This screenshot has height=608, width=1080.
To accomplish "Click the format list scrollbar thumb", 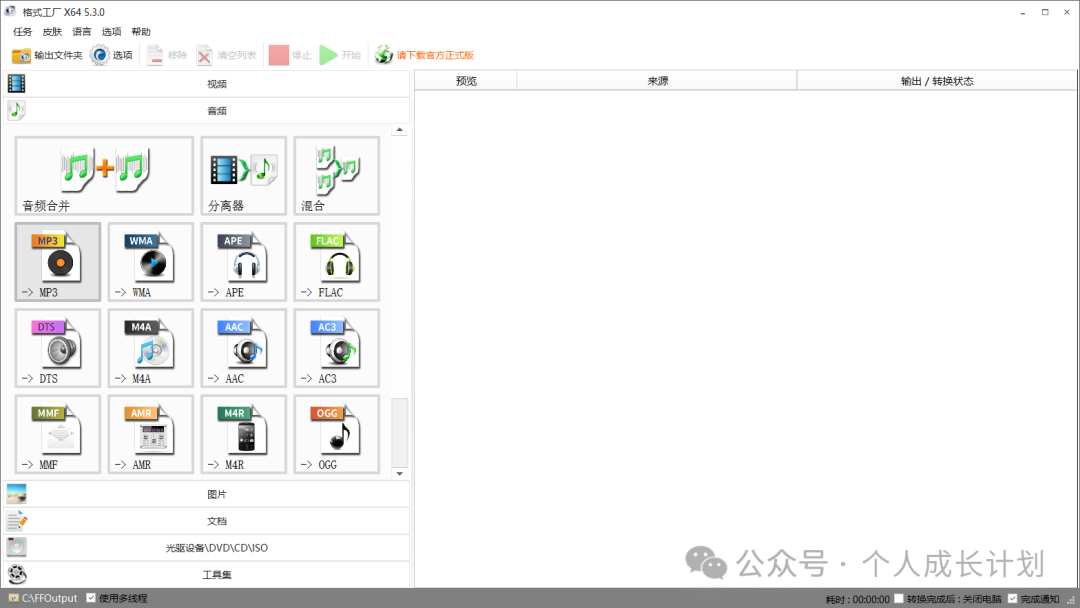I will click(x=399, y=432).
